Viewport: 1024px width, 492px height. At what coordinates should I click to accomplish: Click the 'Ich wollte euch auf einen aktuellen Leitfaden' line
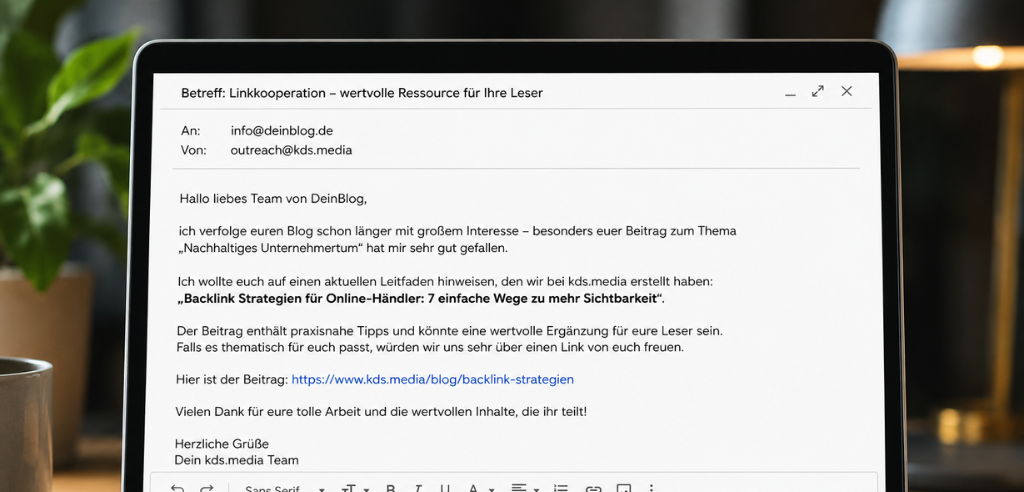[x=446, y=282]
